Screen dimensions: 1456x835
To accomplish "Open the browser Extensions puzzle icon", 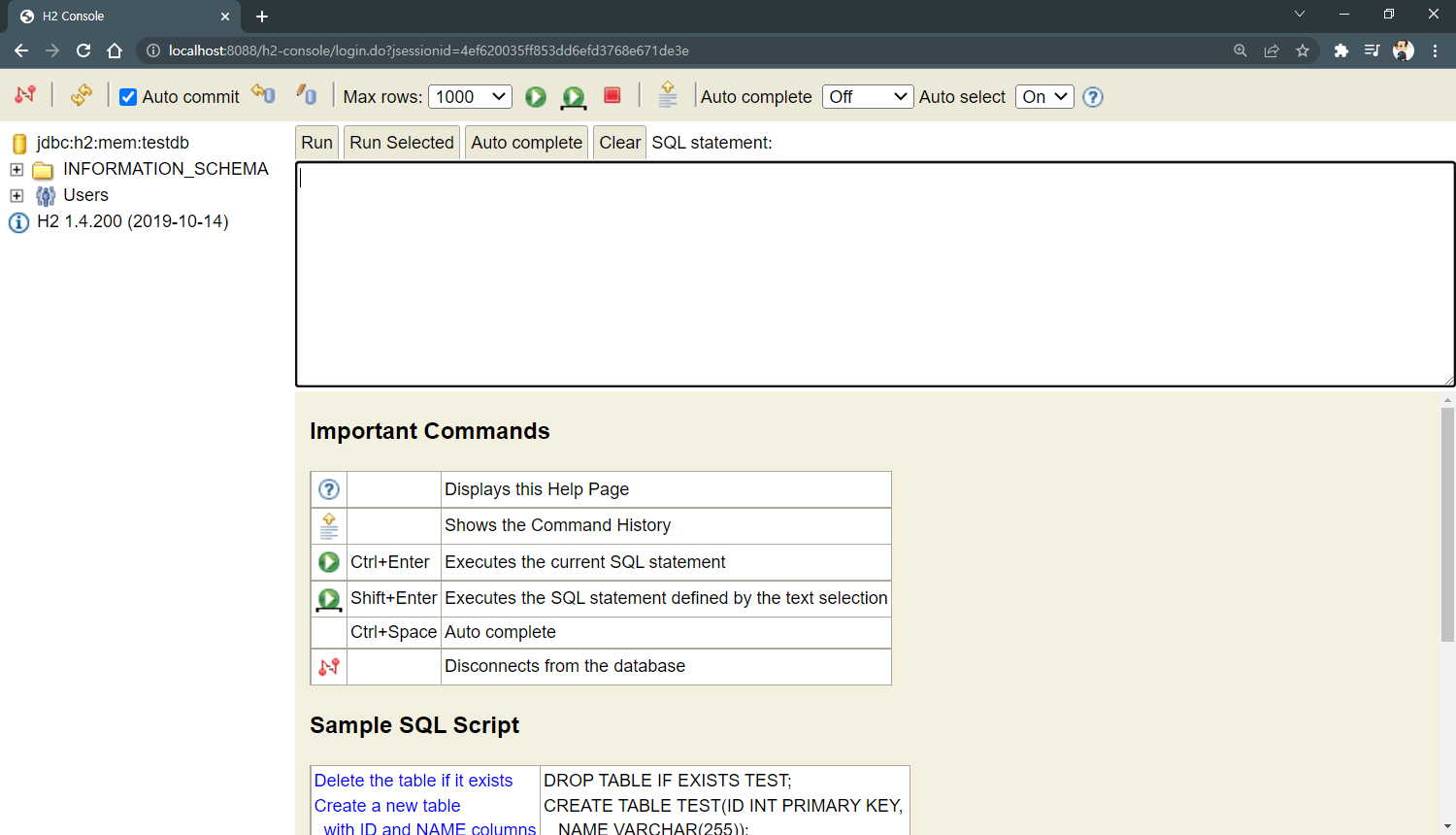I will [1341, 50].
